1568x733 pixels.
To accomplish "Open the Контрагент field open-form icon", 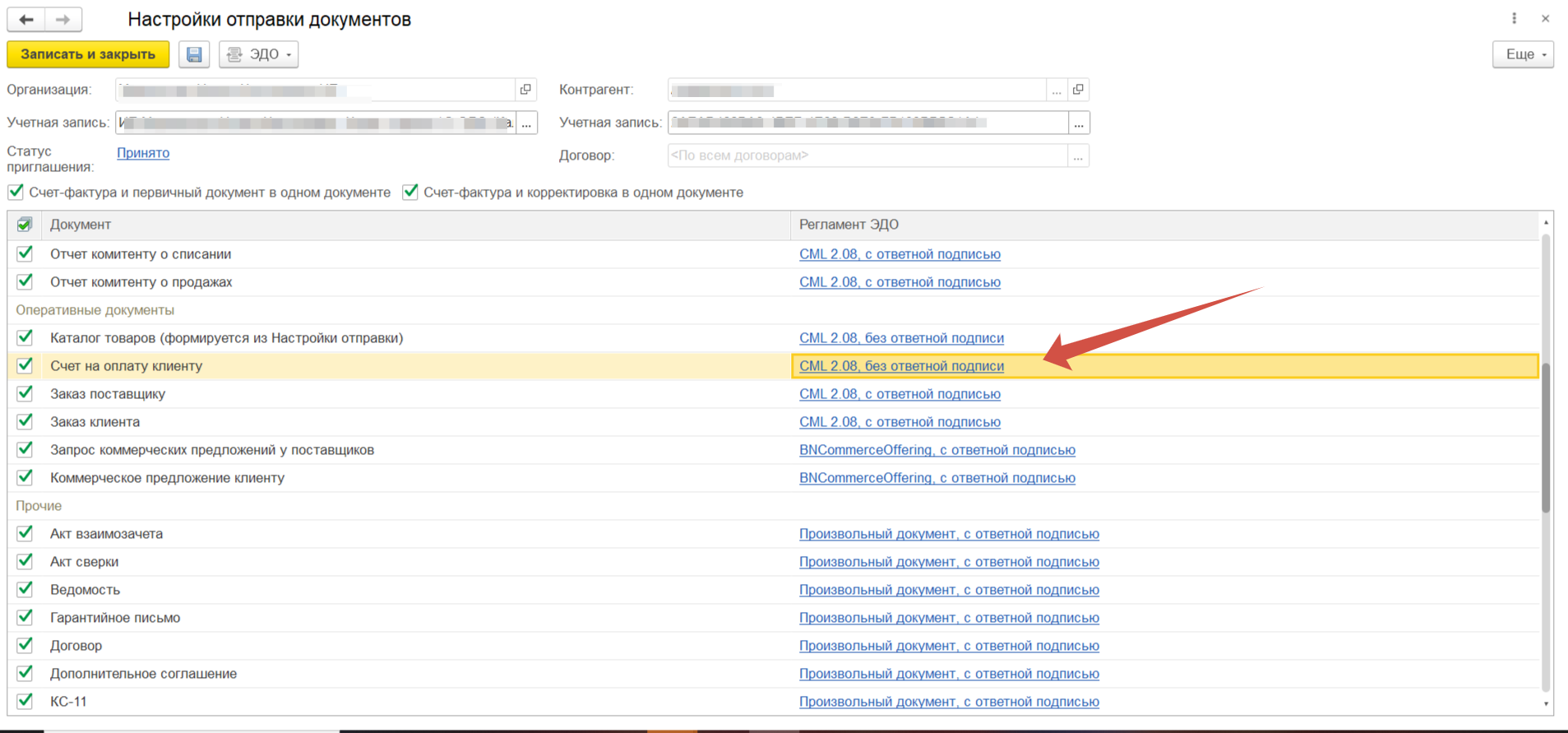I will [x=1078, y=90].
